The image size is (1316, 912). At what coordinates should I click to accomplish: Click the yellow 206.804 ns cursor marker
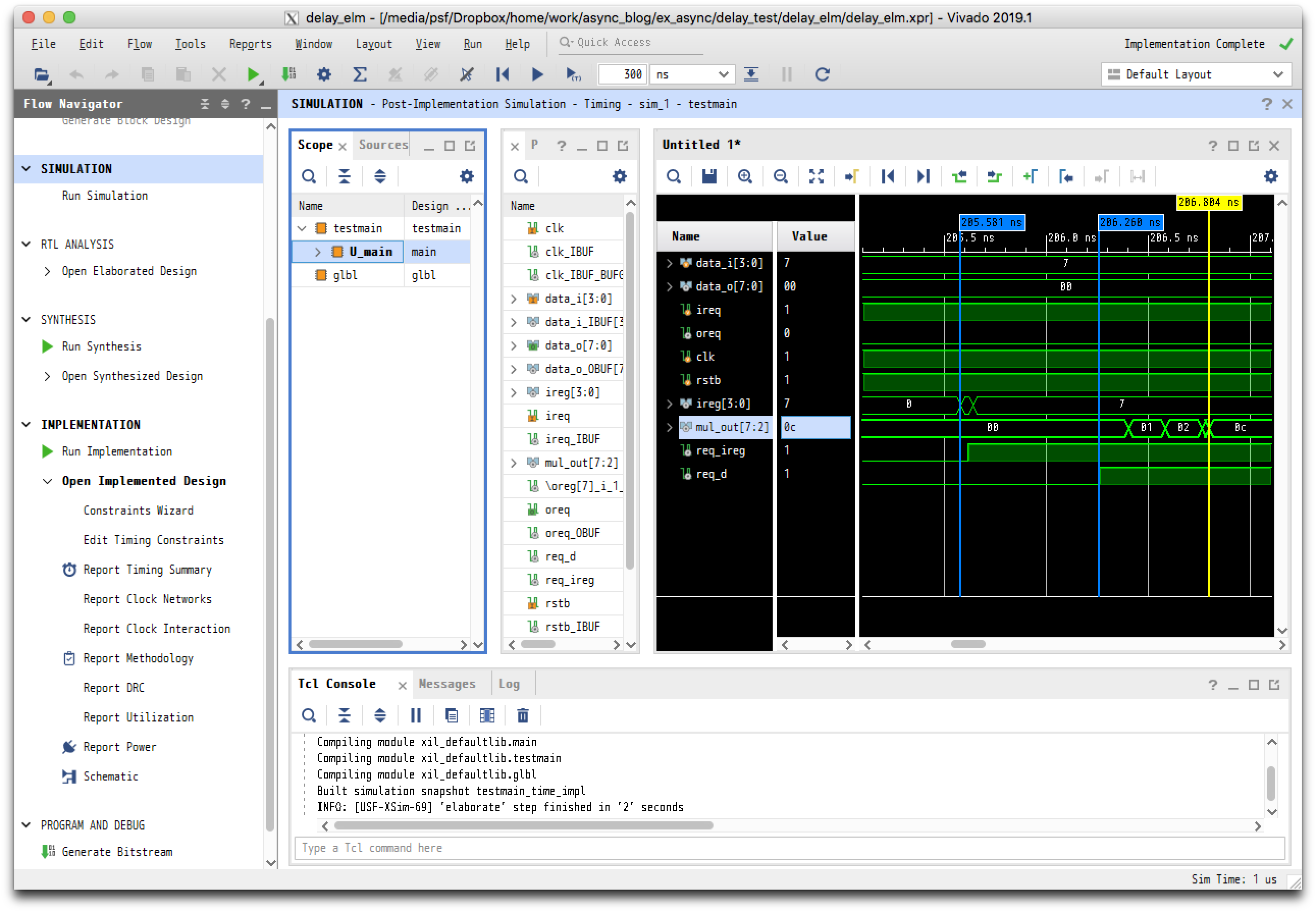1208,202
